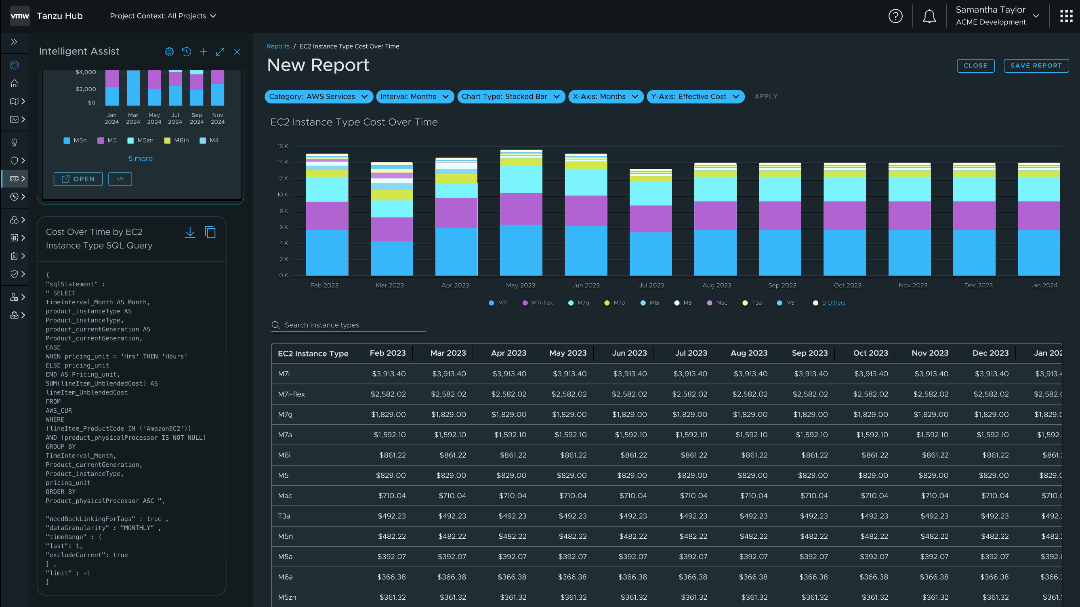This screenshot has height=607, width=1080.
Task: Go to Reports via breadcrumb link
Action: click(278, 46)
